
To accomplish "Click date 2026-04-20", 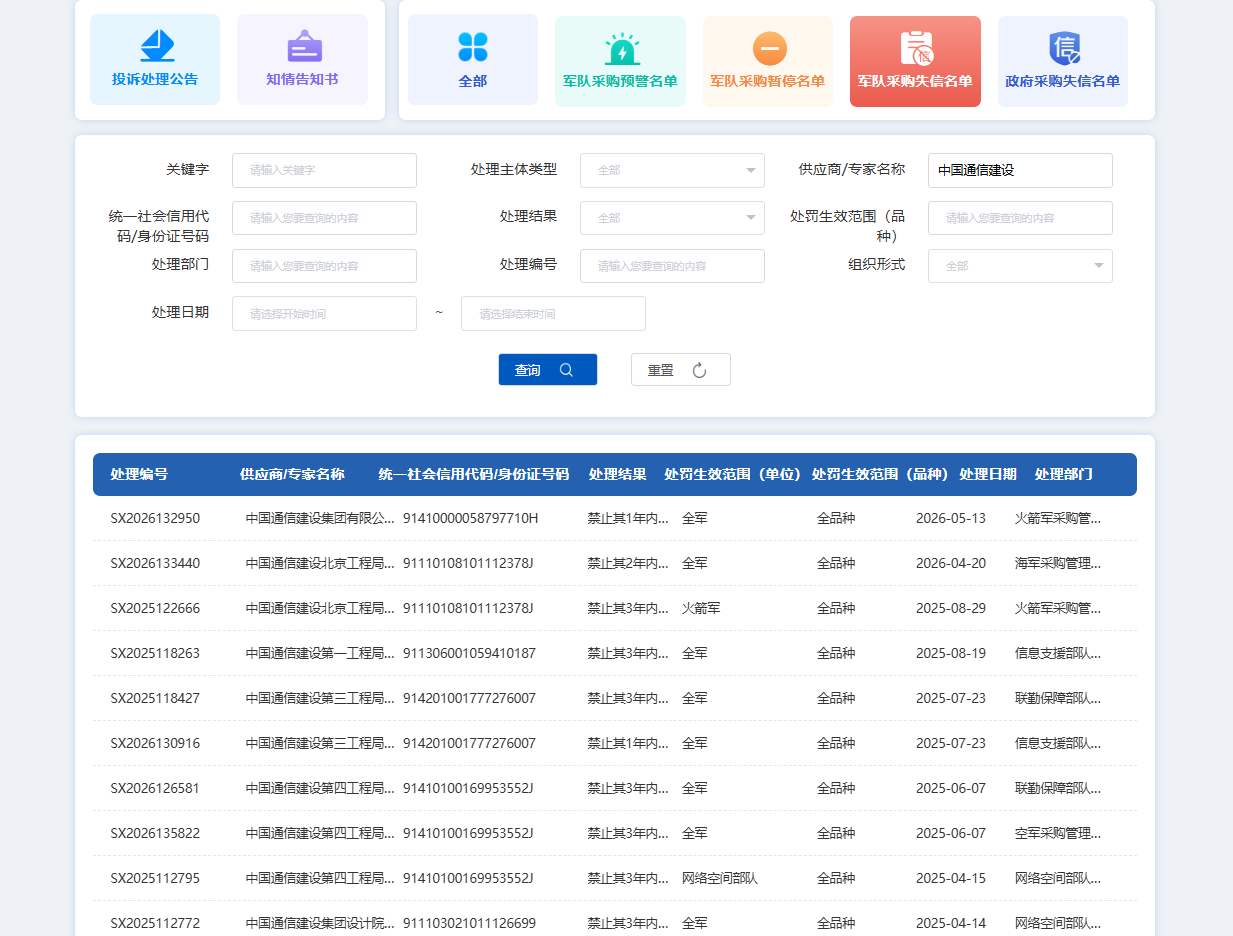I will coord(951,563).
